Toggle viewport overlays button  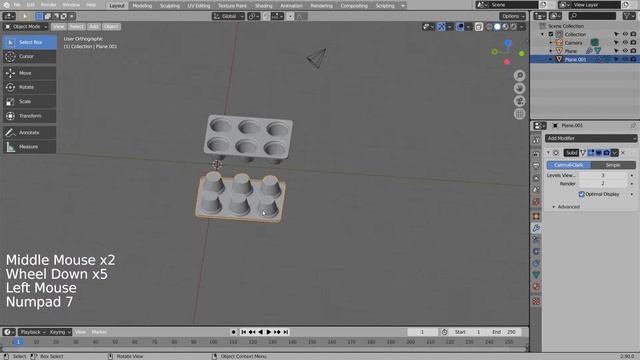(x=460, y=27)
